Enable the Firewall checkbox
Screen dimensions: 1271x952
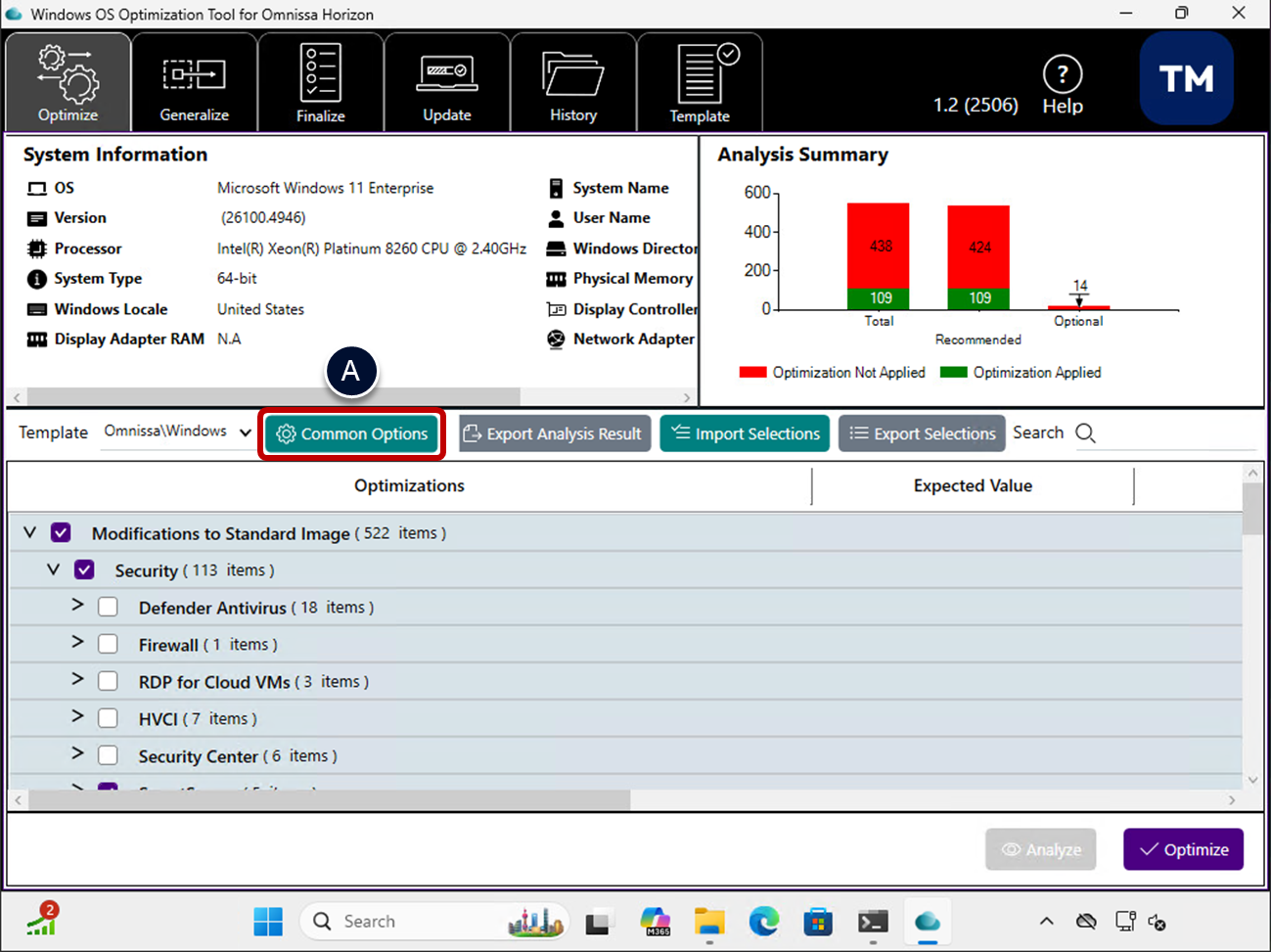click(109, 645)
